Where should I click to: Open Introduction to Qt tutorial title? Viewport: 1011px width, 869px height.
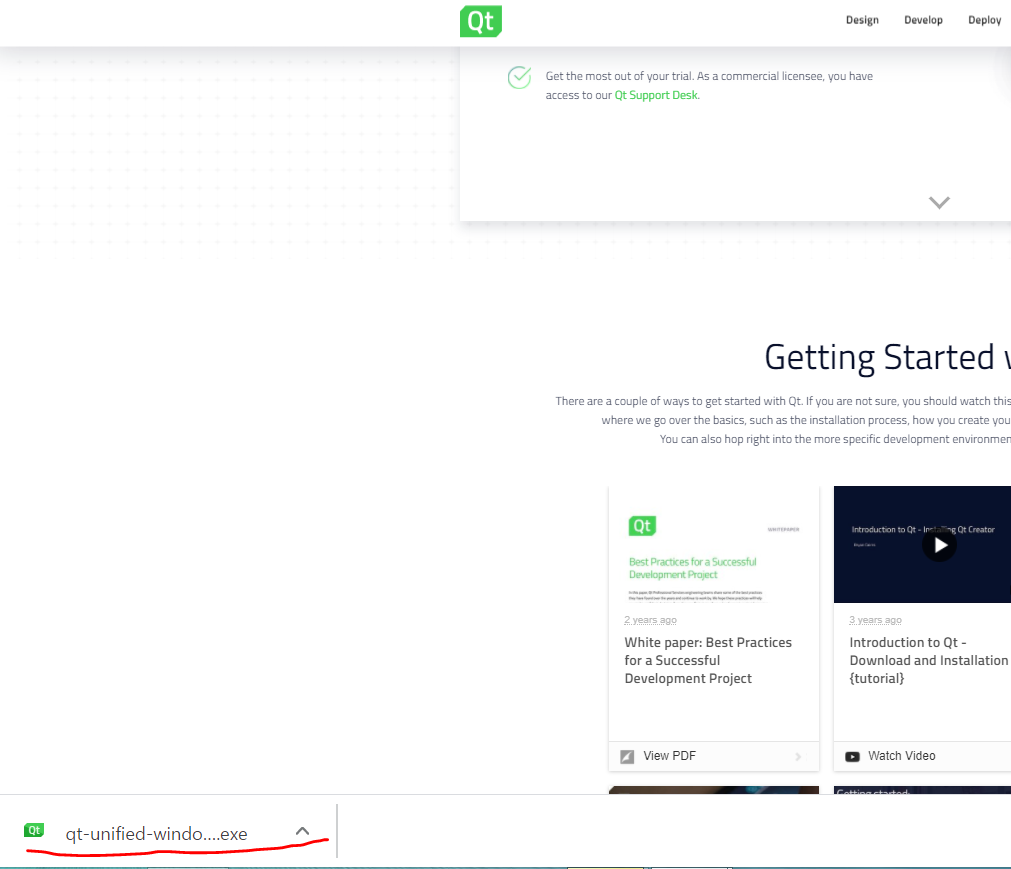(928, 660)
